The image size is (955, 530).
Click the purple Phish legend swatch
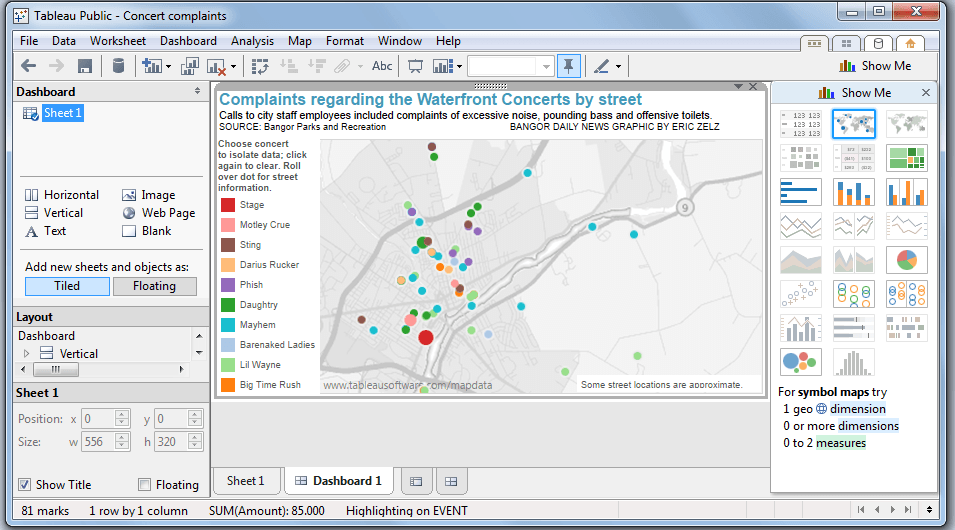pyautogui.click(x=228, y=284)
